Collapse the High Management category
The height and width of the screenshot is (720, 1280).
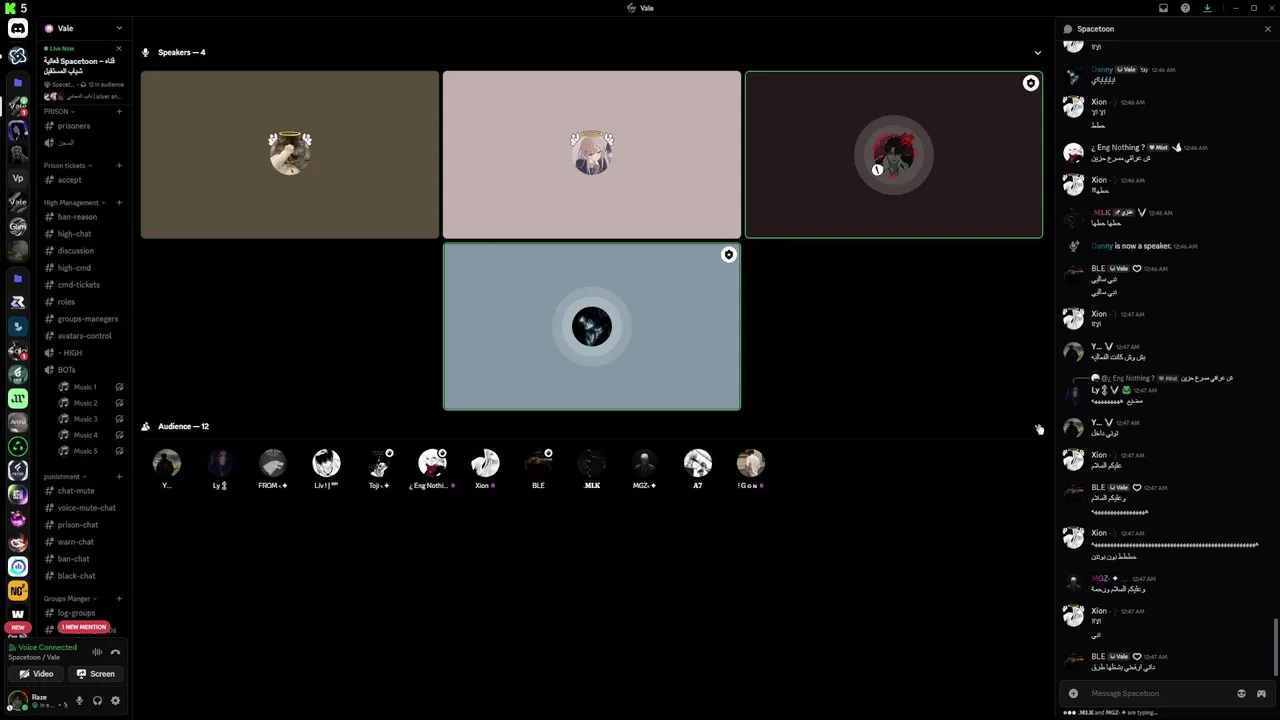(x=74, y=202)
